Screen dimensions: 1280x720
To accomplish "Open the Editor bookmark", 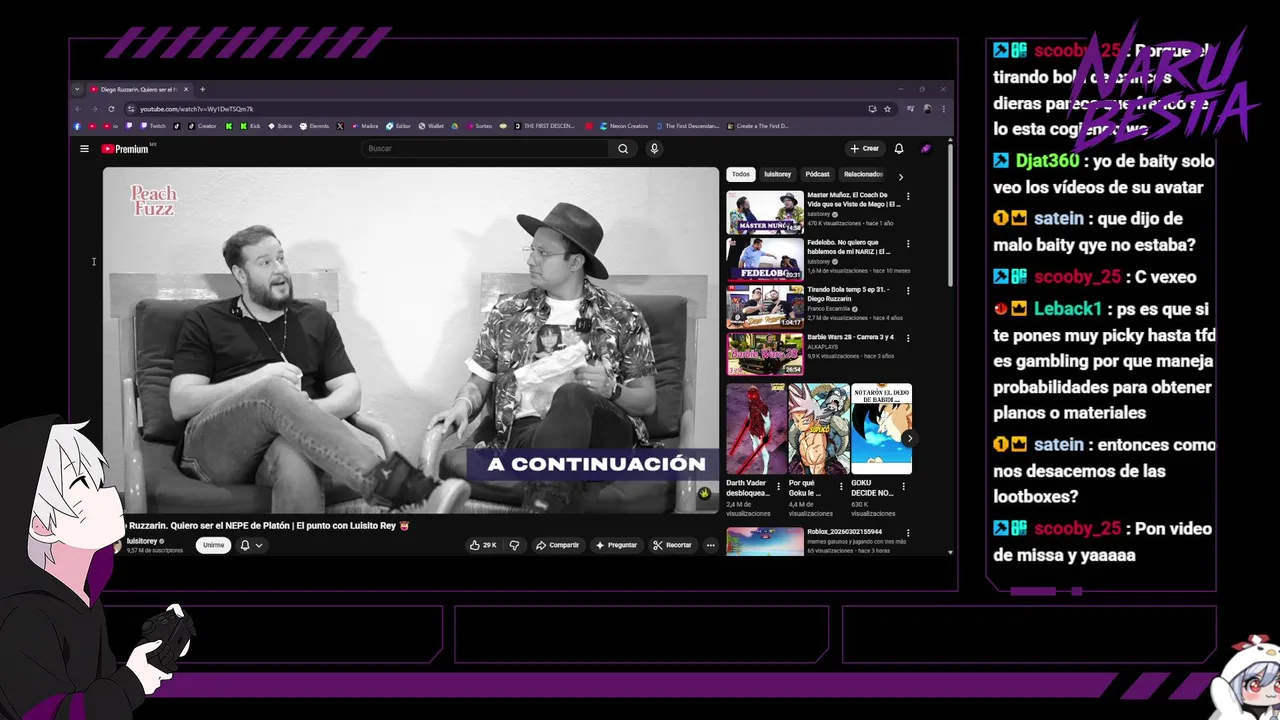I will pyautogui.click(x=399, y=126).
